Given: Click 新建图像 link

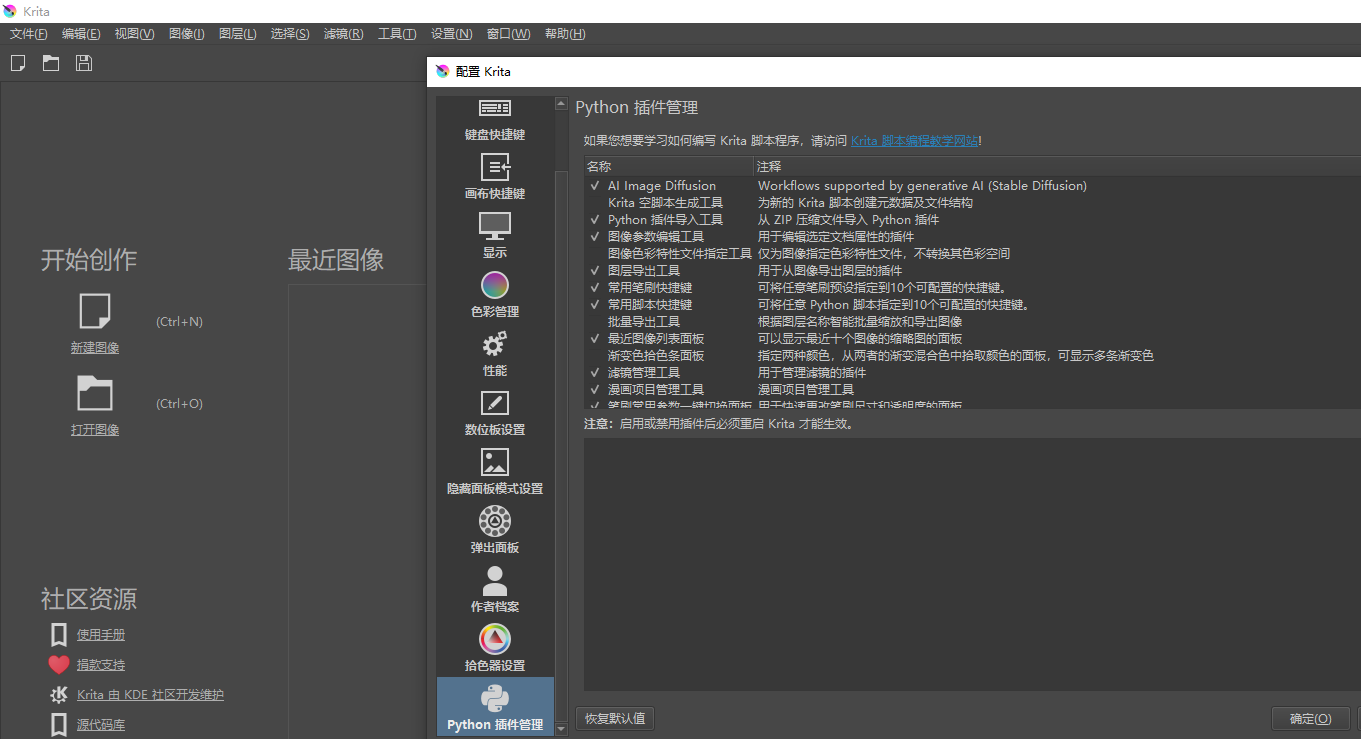Looking at the screenshot, I should (95, 348).
